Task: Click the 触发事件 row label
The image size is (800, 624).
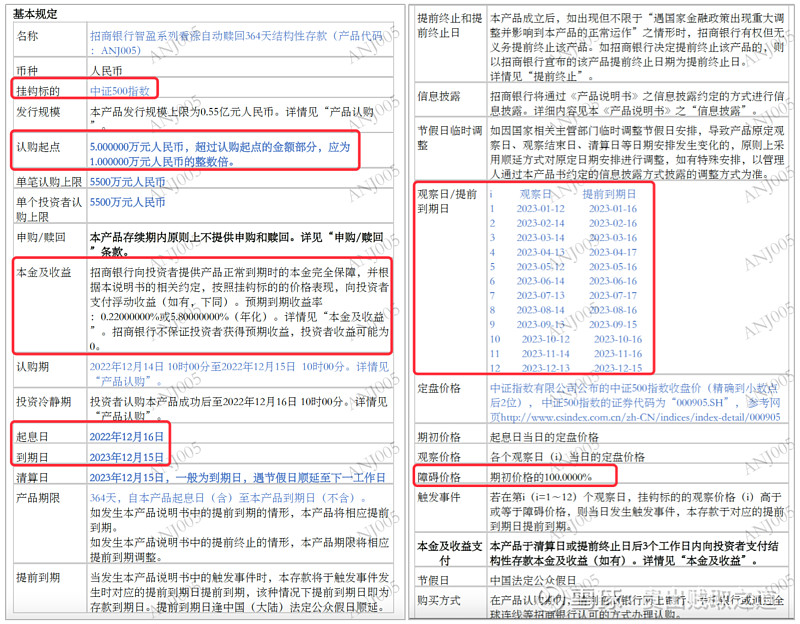Action: [439, 497]
